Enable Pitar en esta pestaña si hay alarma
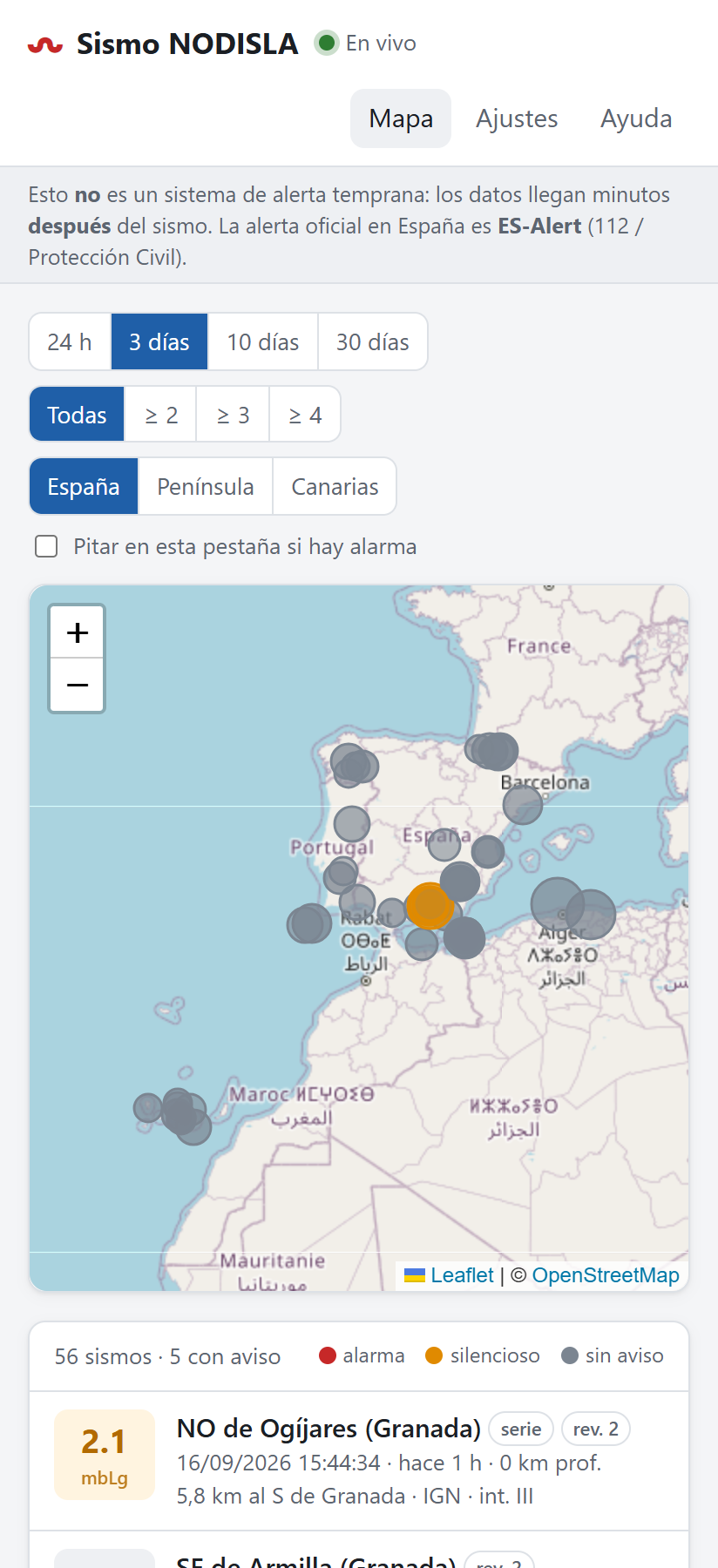 tap(46, 546)
